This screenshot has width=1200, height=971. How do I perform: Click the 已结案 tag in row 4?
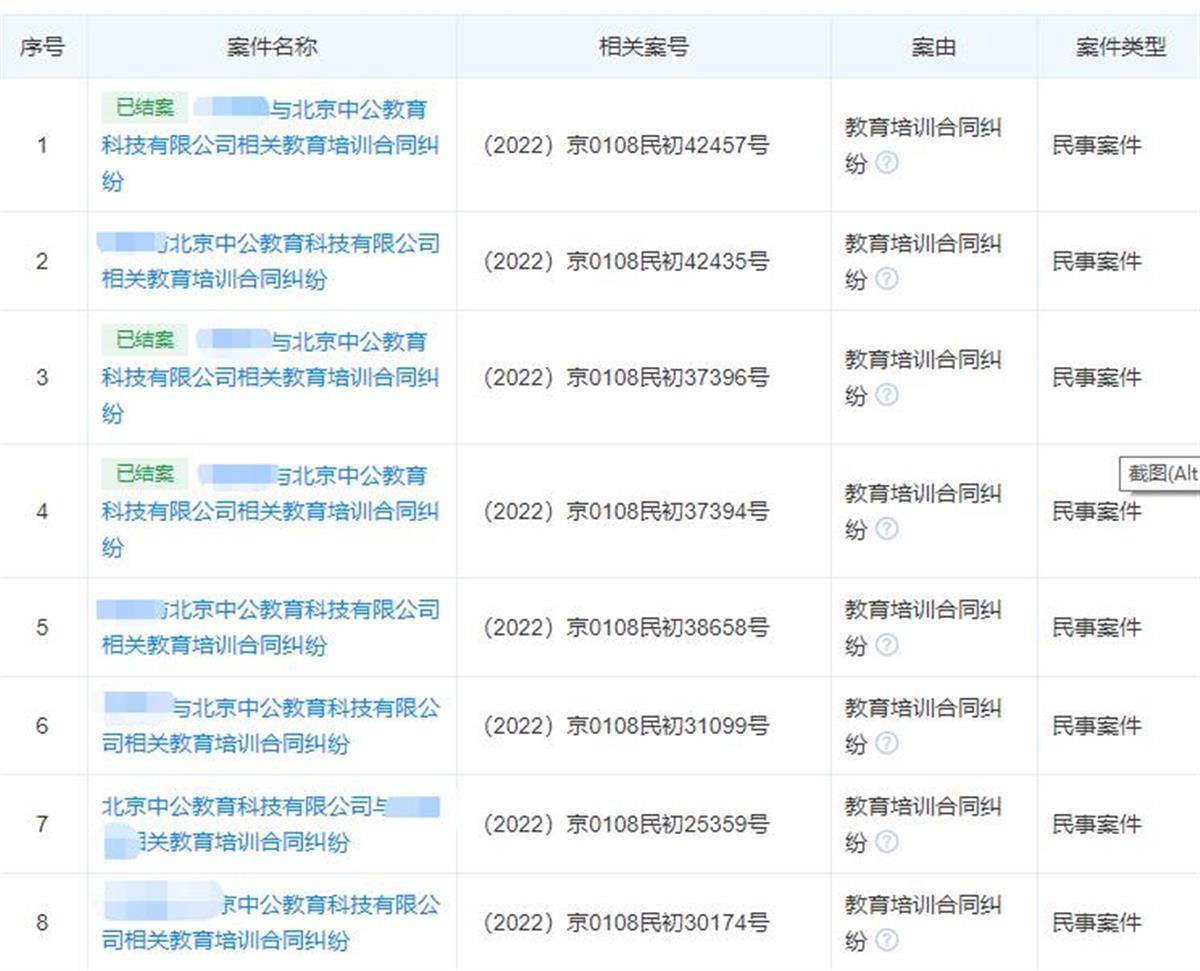point(144,474)
